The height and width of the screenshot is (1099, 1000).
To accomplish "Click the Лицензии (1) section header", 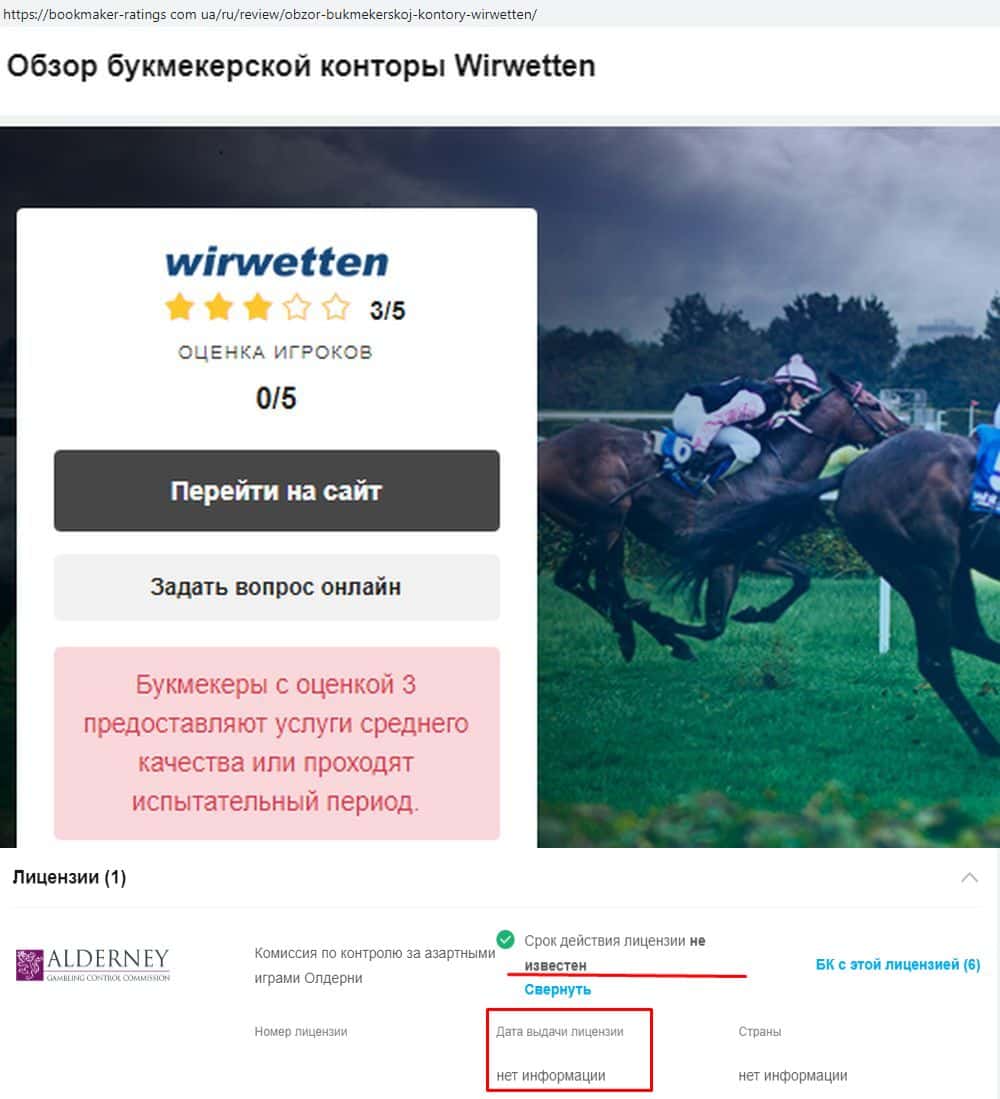I will 69,878.
